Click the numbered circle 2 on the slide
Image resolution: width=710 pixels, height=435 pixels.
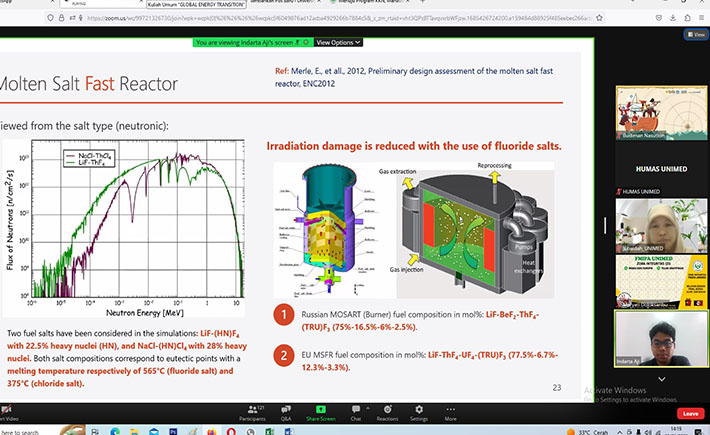click(x=284, y=355)
